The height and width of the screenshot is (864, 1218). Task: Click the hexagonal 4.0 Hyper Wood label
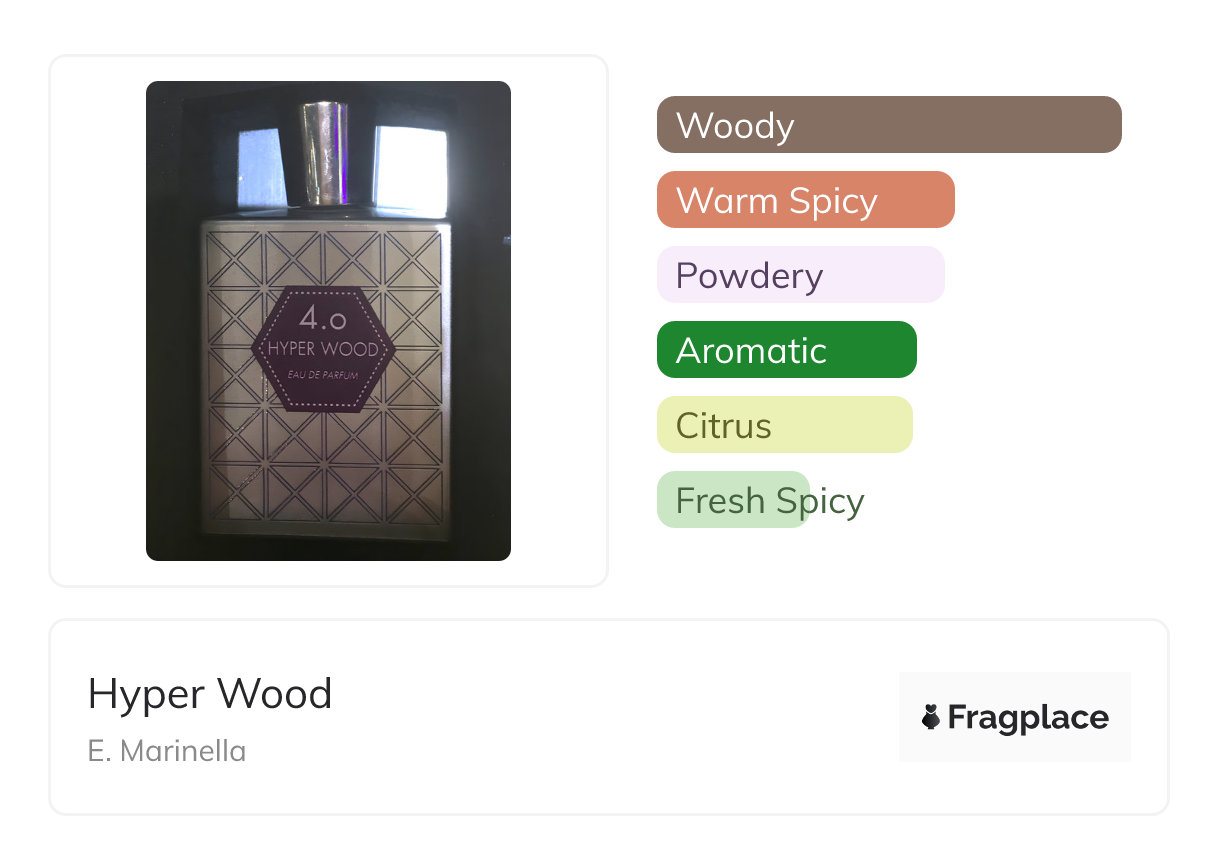click(323, 349)
